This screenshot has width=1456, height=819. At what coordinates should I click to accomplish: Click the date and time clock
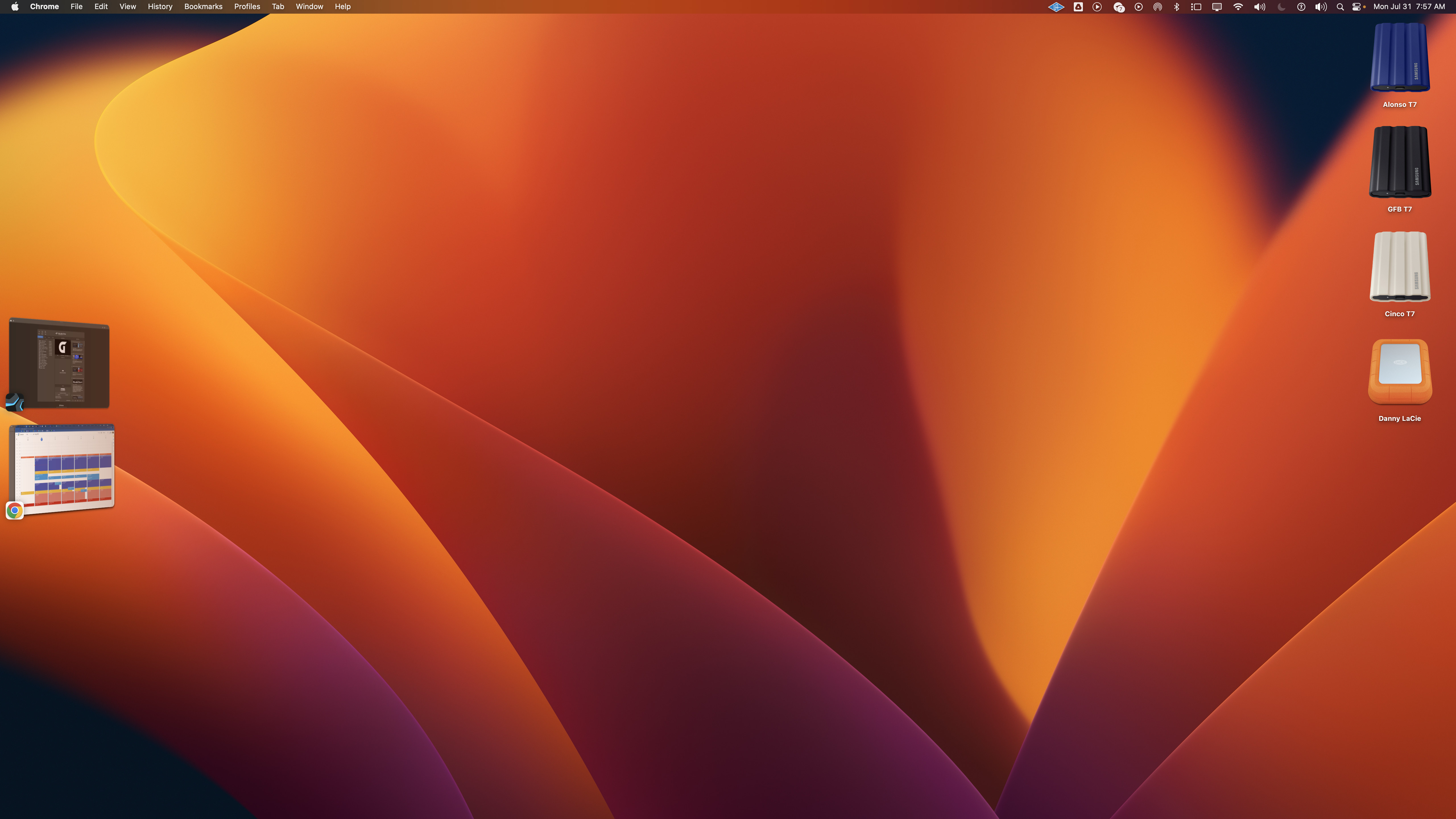(x=1409, y=7)
